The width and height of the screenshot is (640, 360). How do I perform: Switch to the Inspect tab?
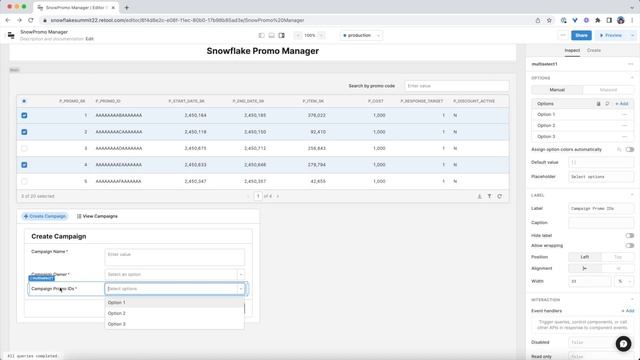pos(572,50)
